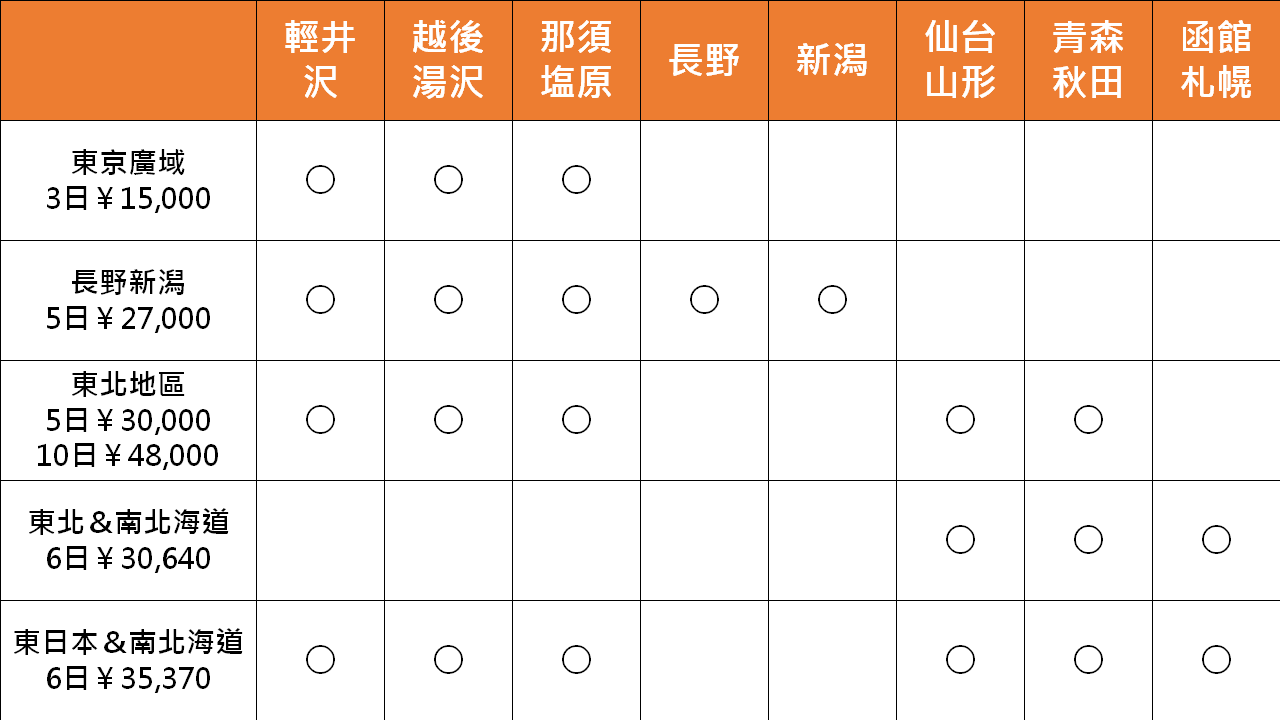Click the 函館札幌 column header
The image size is (1280, 720).
pyautogui.click(x=1216, y=60)
